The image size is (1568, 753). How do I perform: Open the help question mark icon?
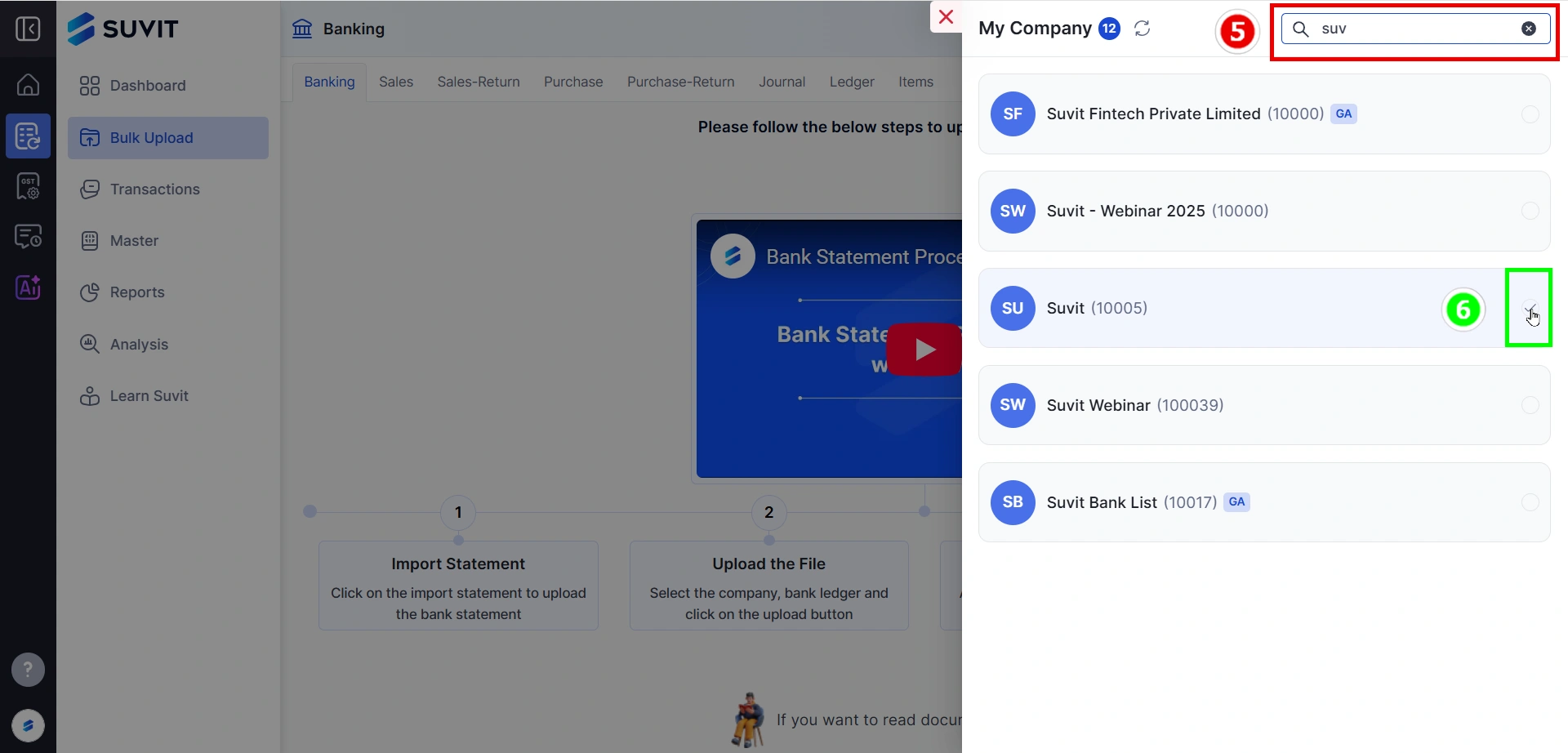28,670
